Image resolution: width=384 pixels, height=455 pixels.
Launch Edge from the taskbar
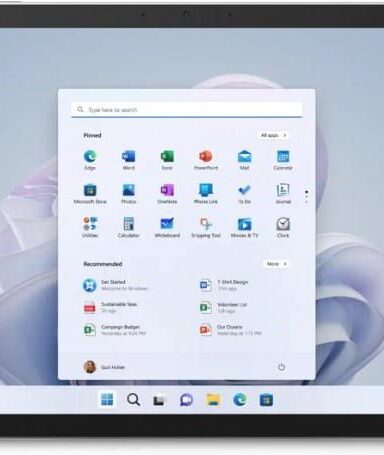point(240,399)
